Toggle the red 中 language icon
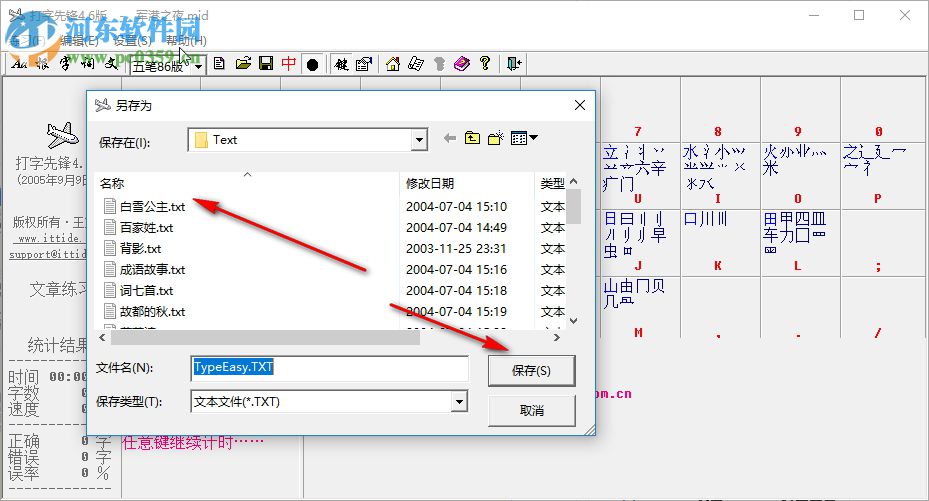The width and height of the screenshot is (929, 501). tap(289, 63)
